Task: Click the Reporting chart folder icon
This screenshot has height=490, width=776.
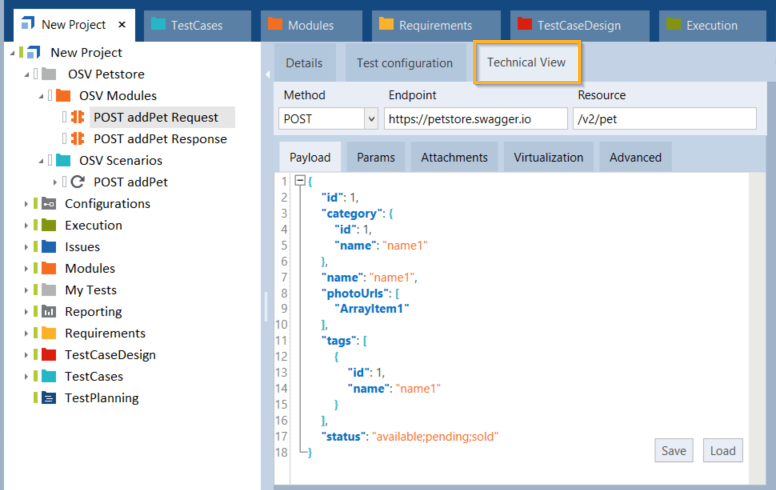Action: pos(49,312)
